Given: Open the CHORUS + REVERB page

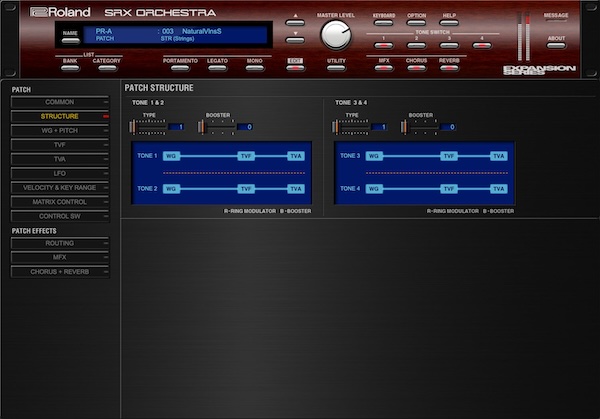Looking at the screenshot, I should tap(60, 272).
